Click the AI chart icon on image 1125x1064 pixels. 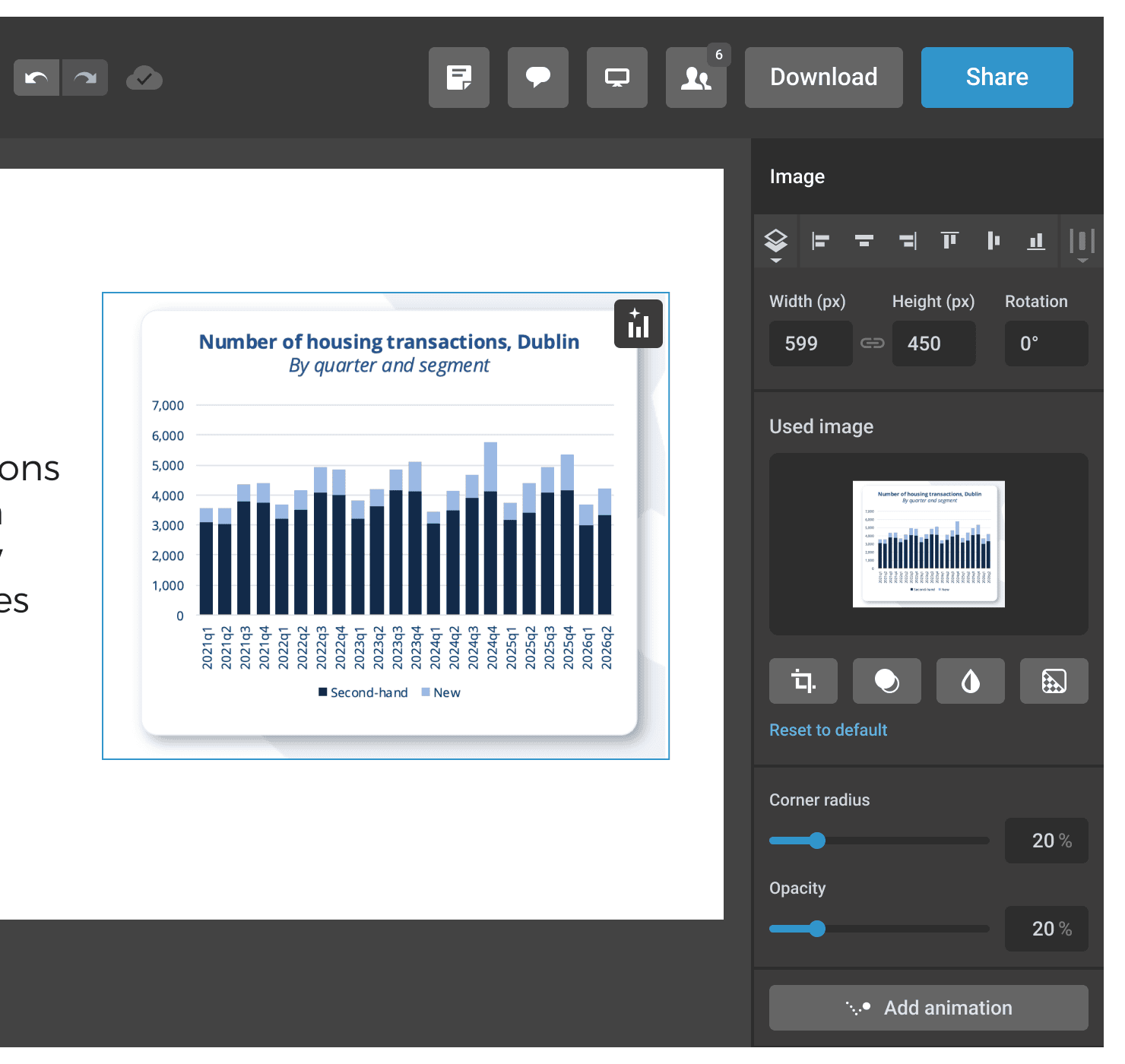tap(639, 324)
